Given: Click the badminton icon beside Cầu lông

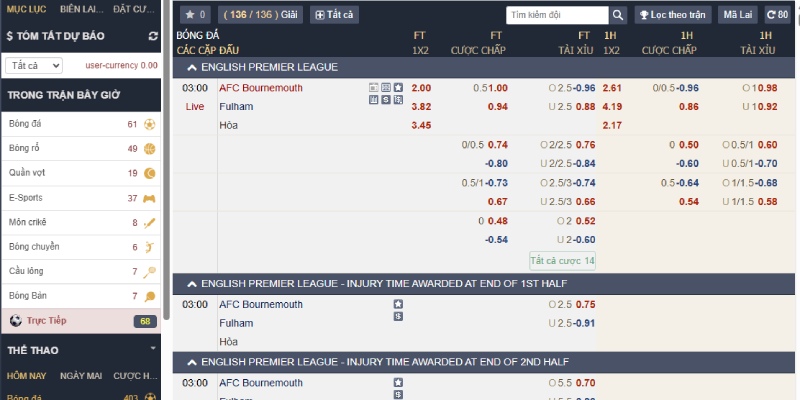Looking at the screenshot, I should click(x=149, y=271).
